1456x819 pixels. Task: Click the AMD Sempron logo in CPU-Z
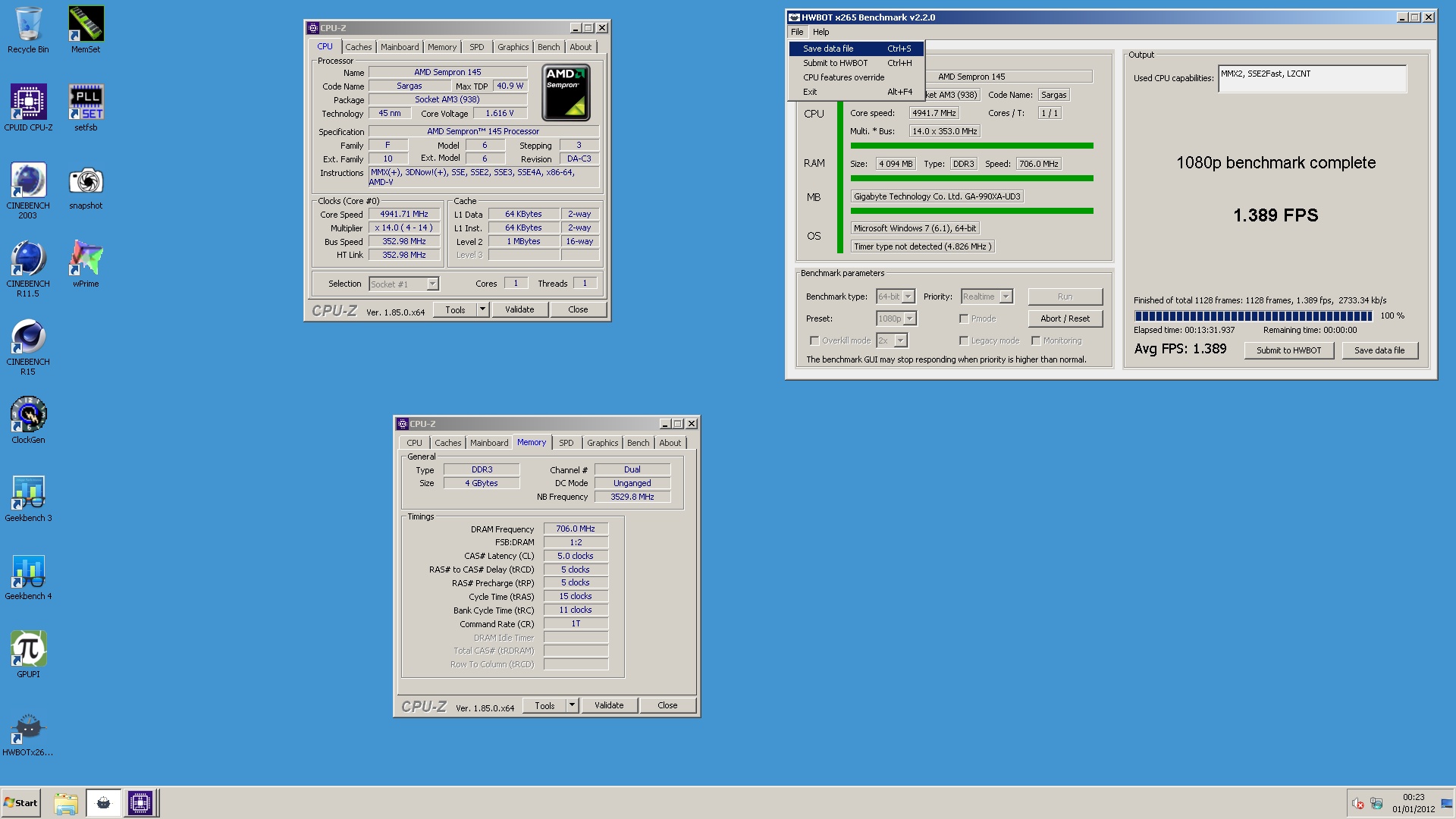(566, 93)
